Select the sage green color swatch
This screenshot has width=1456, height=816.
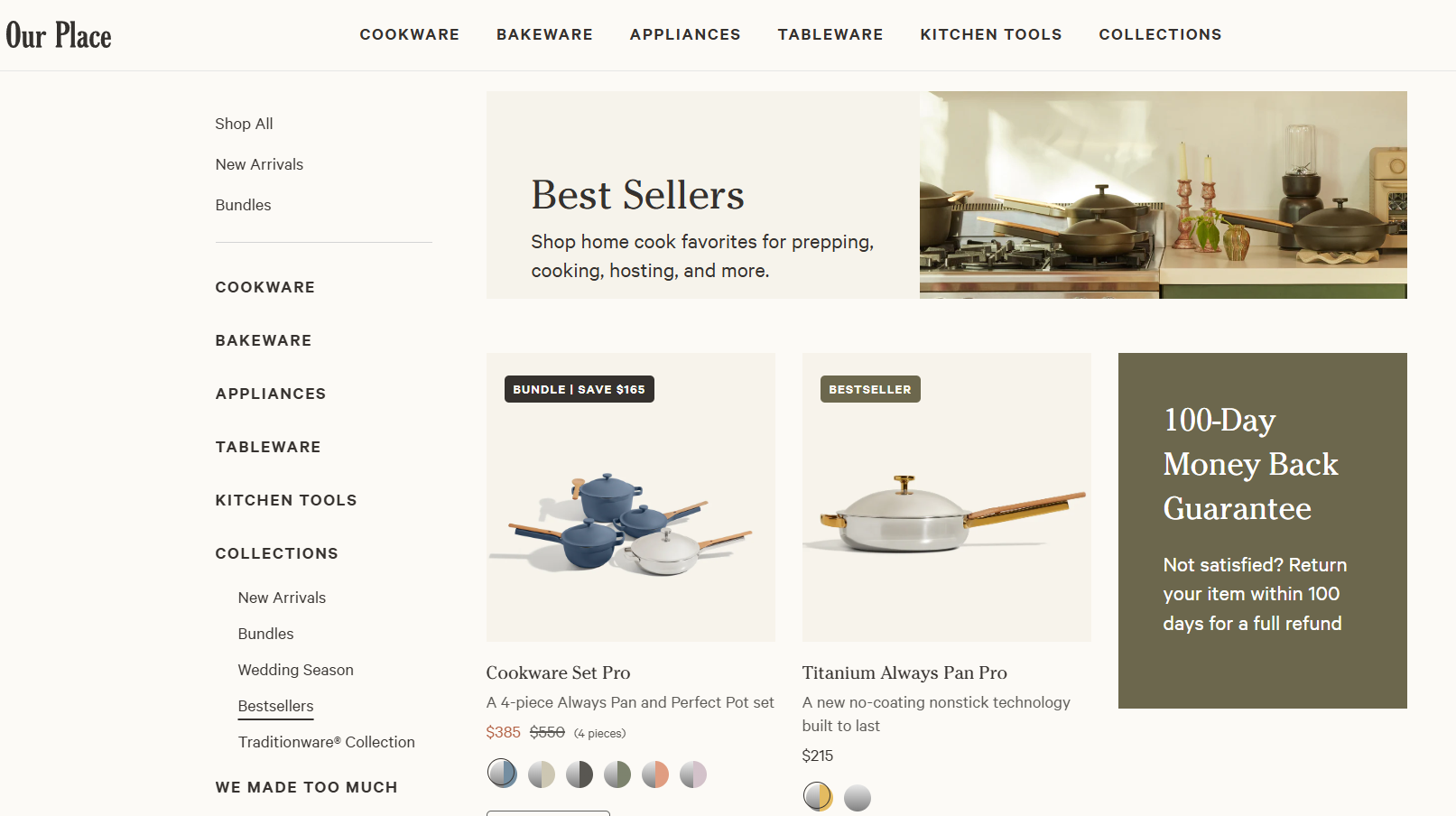tap(617, 774)
